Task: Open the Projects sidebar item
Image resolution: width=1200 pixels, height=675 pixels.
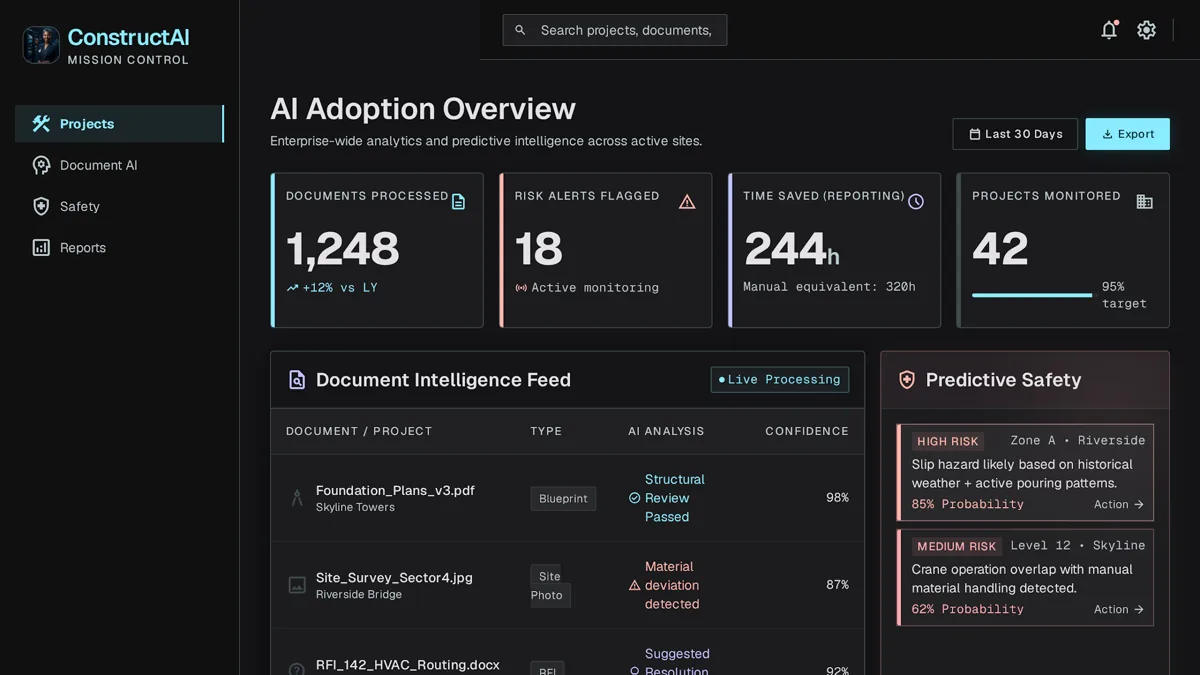Action: click(119, 124)
